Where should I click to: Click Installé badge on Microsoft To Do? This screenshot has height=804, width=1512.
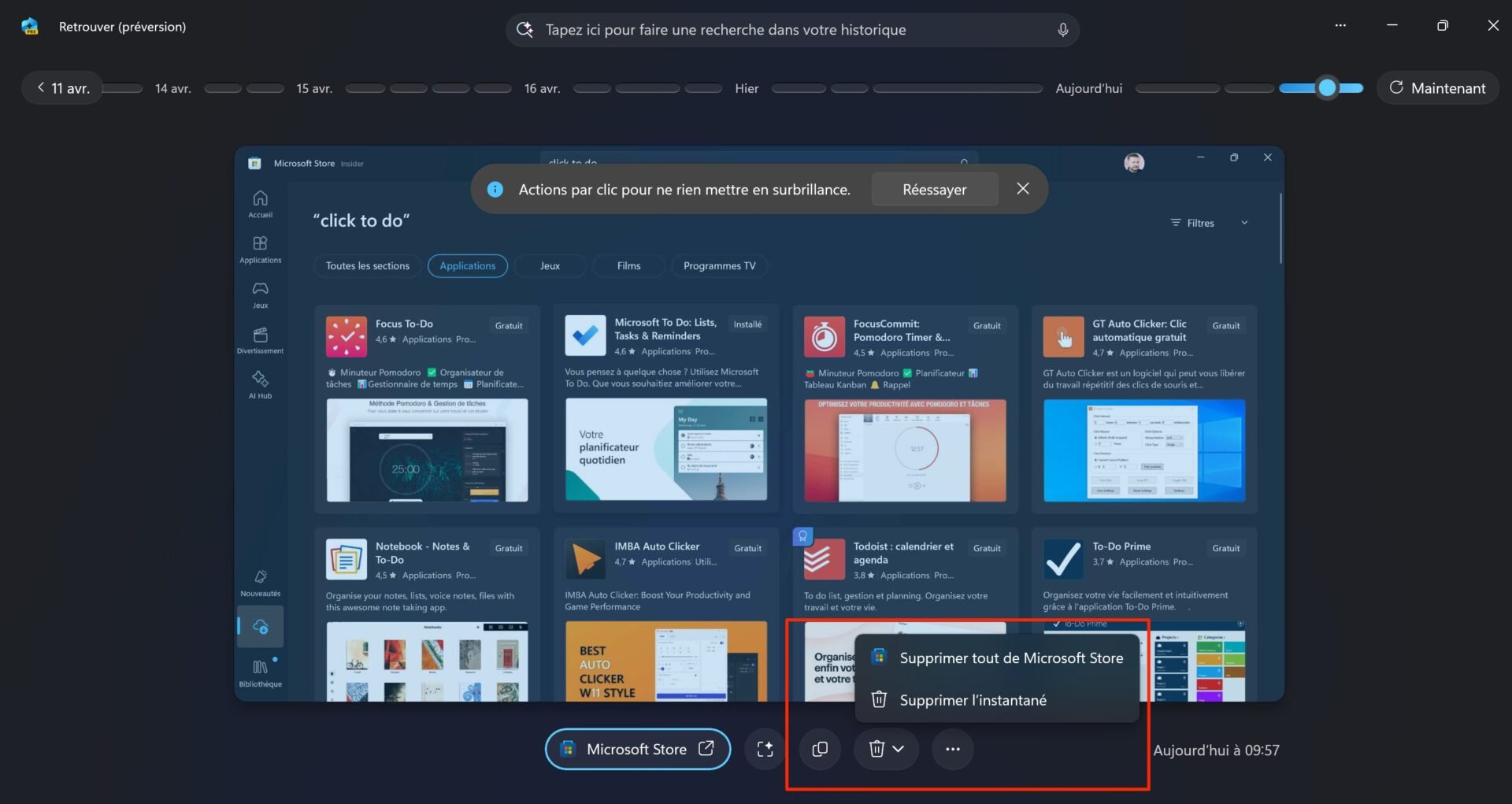click(747, 324)
